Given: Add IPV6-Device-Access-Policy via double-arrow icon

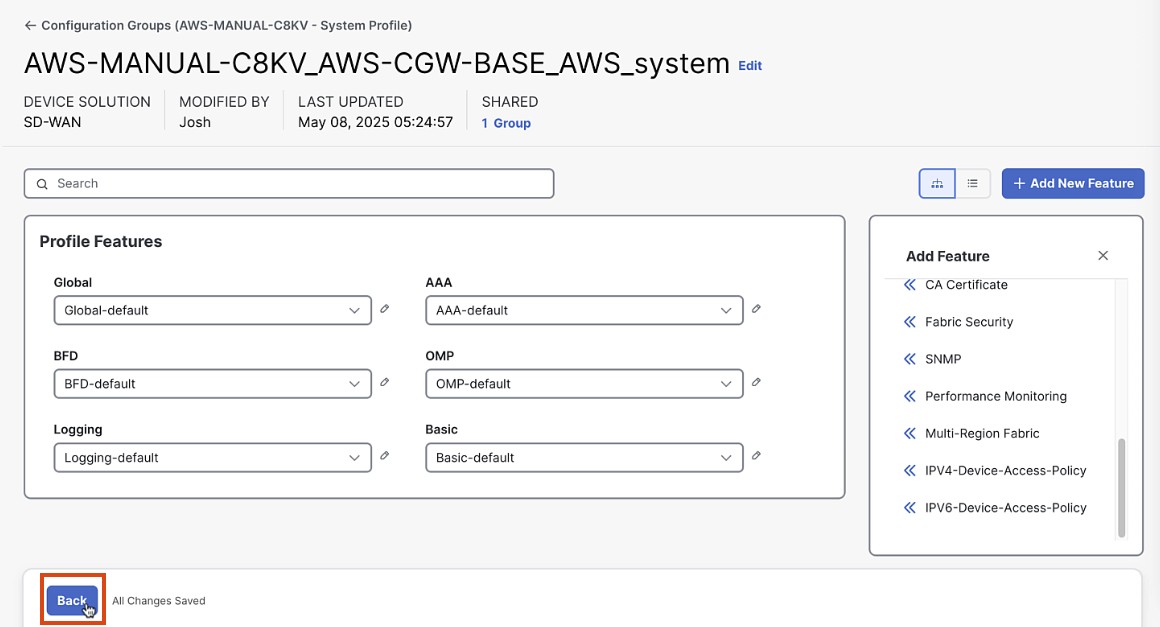Looking at the screenshot, I should pos(910,507).
